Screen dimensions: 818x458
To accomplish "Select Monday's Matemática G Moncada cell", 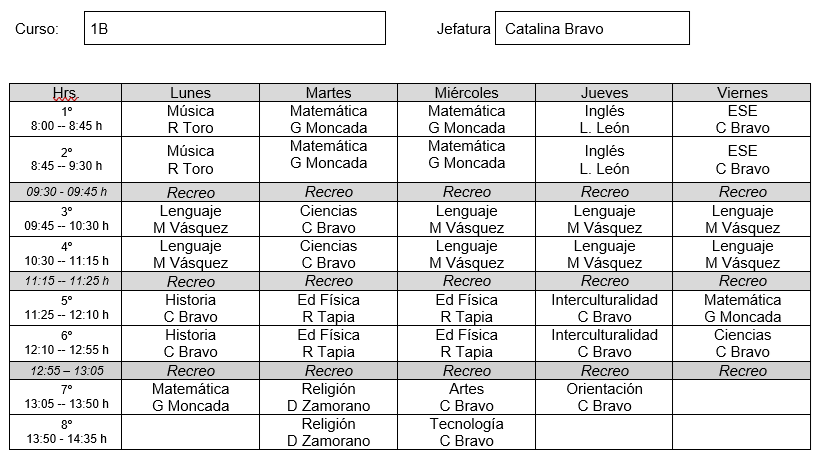I will pos(190,397).
